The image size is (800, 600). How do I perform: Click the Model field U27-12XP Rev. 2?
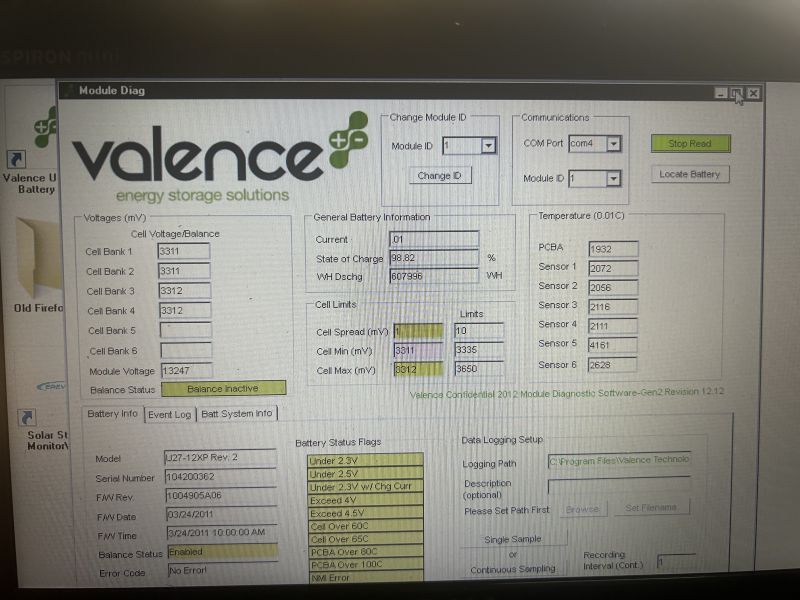tap(220, 458)
